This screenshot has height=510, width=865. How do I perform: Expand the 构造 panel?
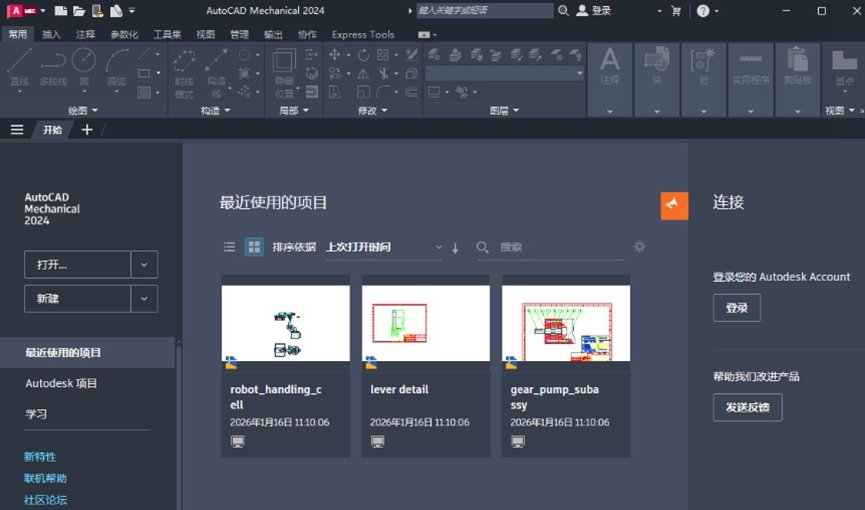(x=215, y=110)
